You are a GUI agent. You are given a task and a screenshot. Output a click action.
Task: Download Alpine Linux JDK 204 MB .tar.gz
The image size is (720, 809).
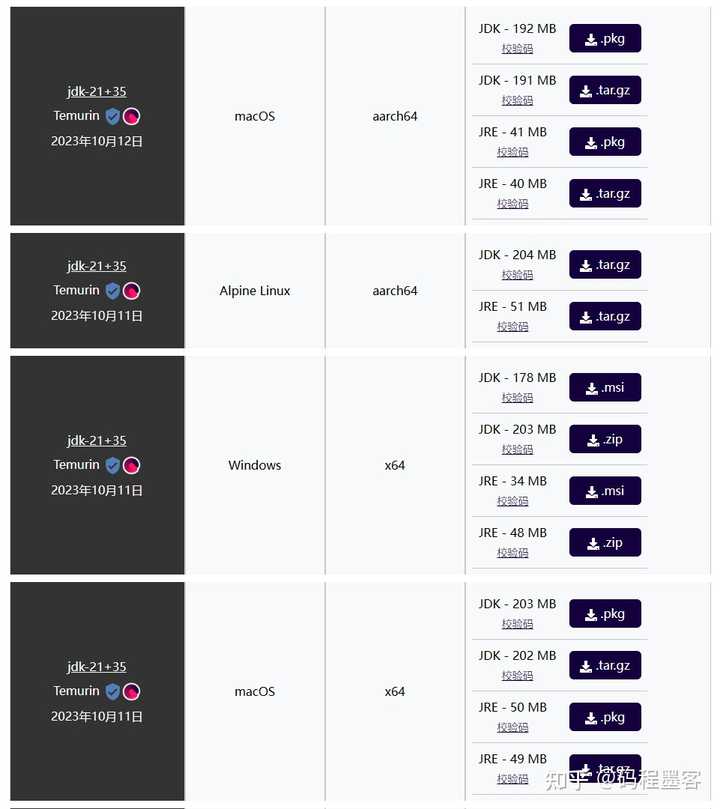605,265
